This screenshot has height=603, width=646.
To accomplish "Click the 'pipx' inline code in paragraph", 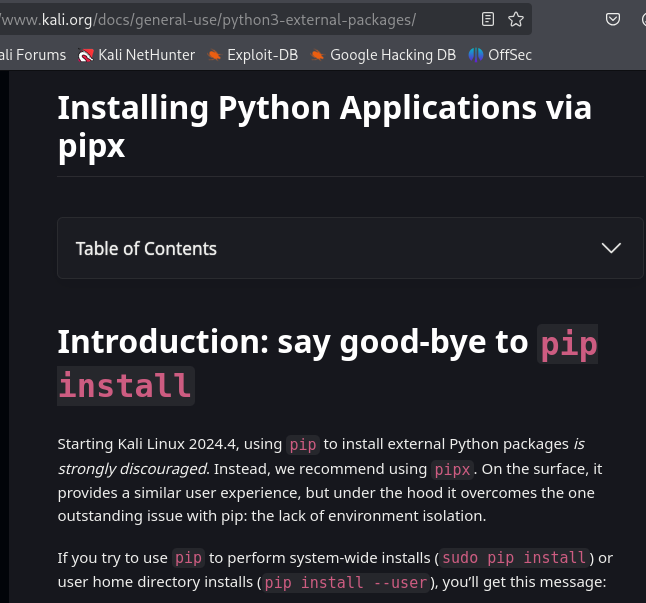I will point(452,470).
